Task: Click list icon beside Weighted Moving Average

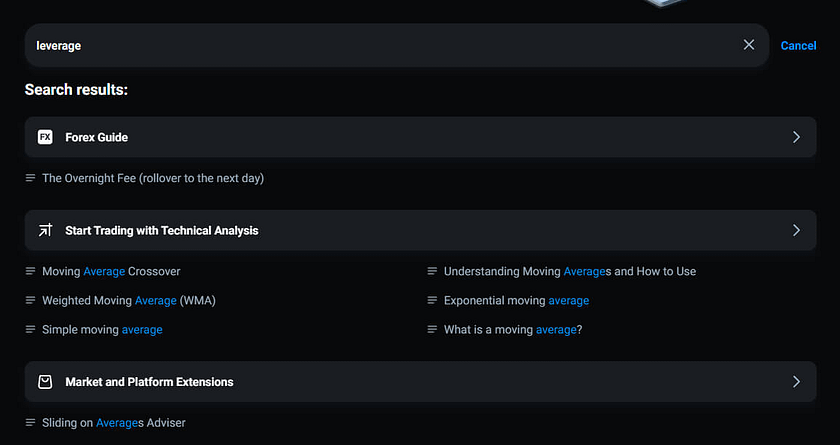Action: (x=31, y=300)
